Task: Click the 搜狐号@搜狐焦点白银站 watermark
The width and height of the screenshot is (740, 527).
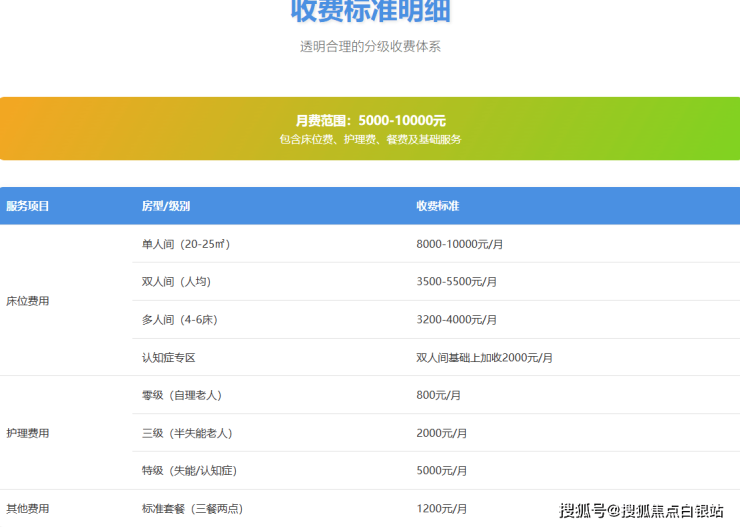Action: pyautogui.click(x=641, y=510)
